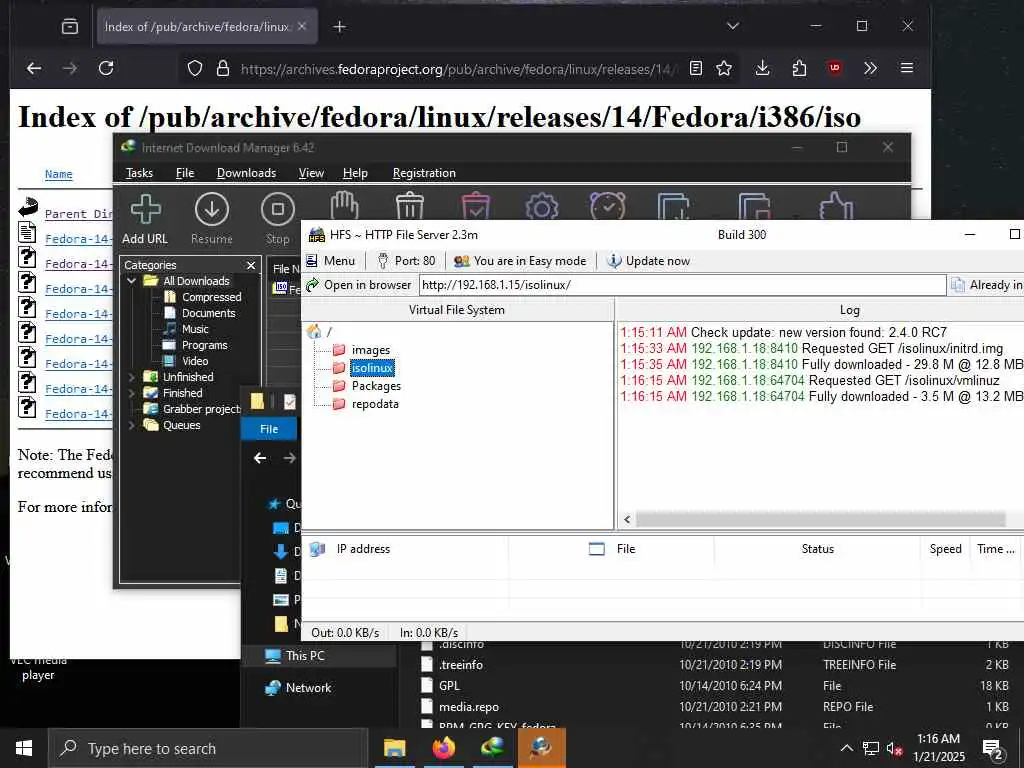Viewport: 1024px width, 768px height.
Task: Open Firefox hamburger application menu
Action: tap(906, 68)
